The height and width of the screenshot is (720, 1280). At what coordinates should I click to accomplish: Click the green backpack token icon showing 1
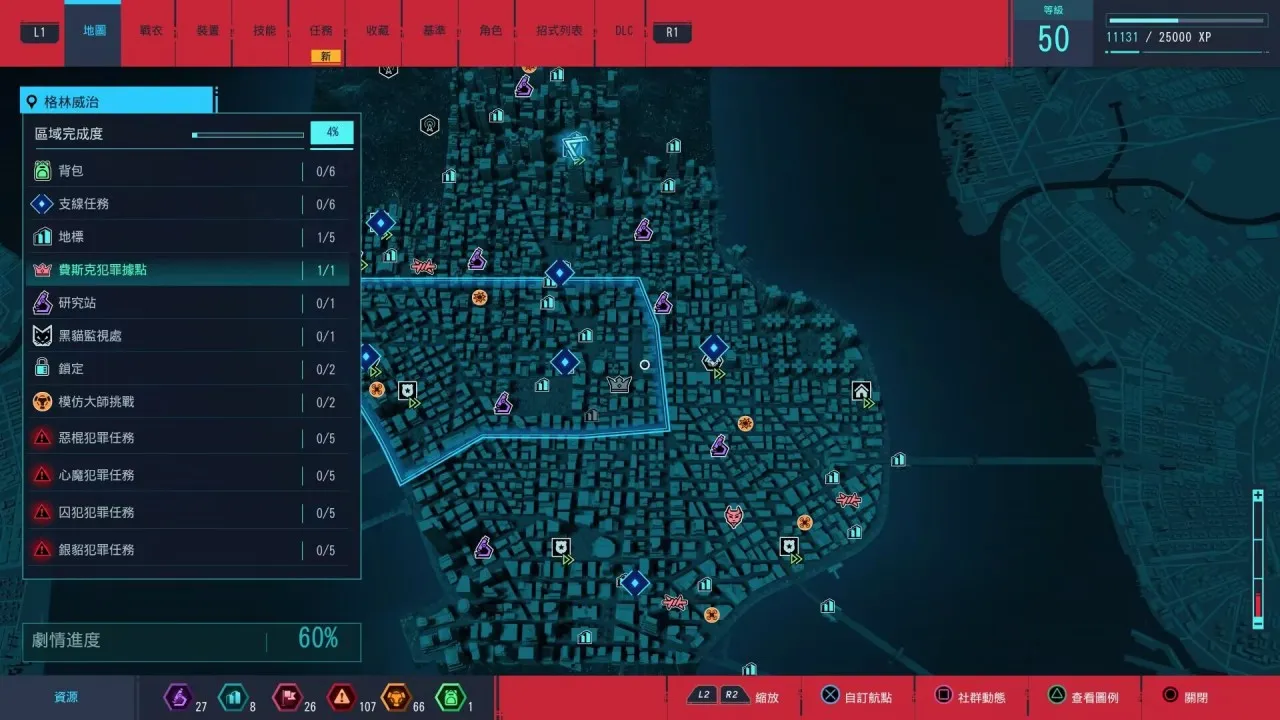tap(451, 696)
